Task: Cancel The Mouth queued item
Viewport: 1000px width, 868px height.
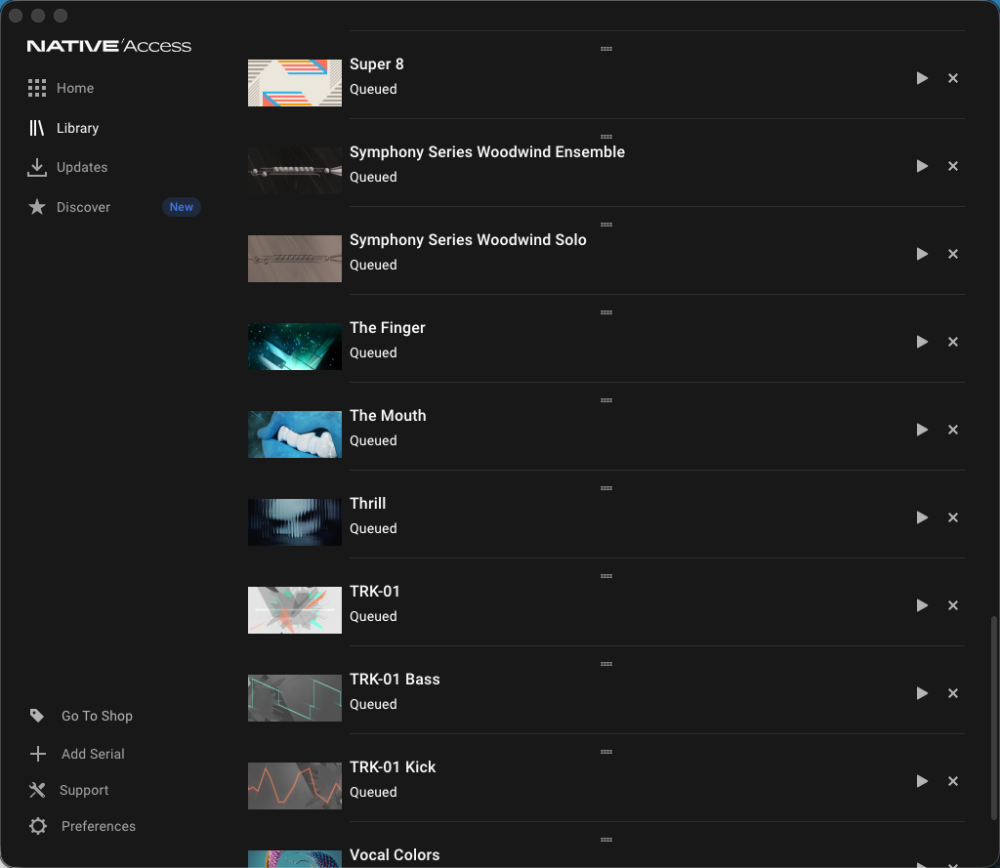Action: 953,430
